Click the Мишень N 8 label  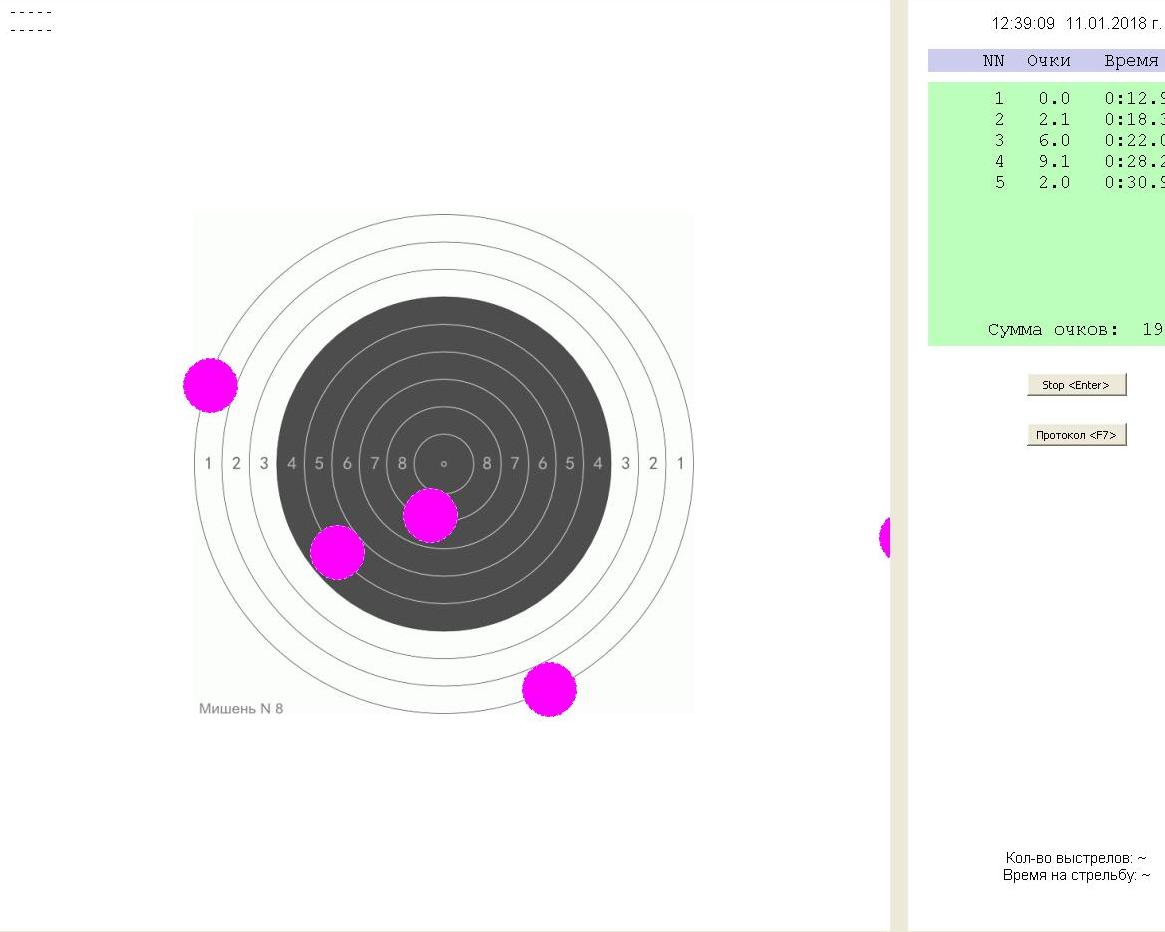coord(241,709)
